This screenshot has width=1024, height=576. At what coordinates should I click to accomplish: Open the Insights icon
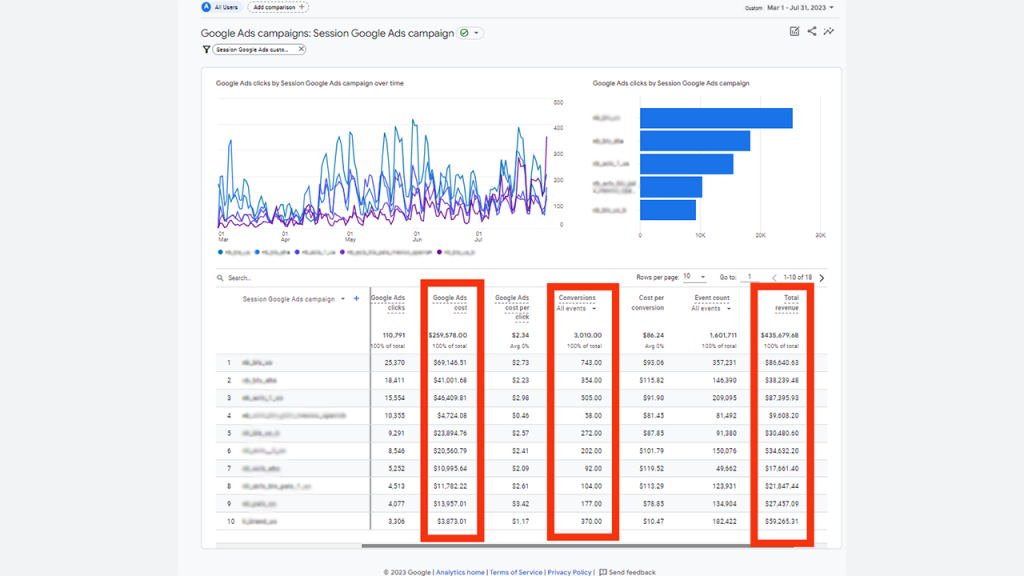point(829,31)
